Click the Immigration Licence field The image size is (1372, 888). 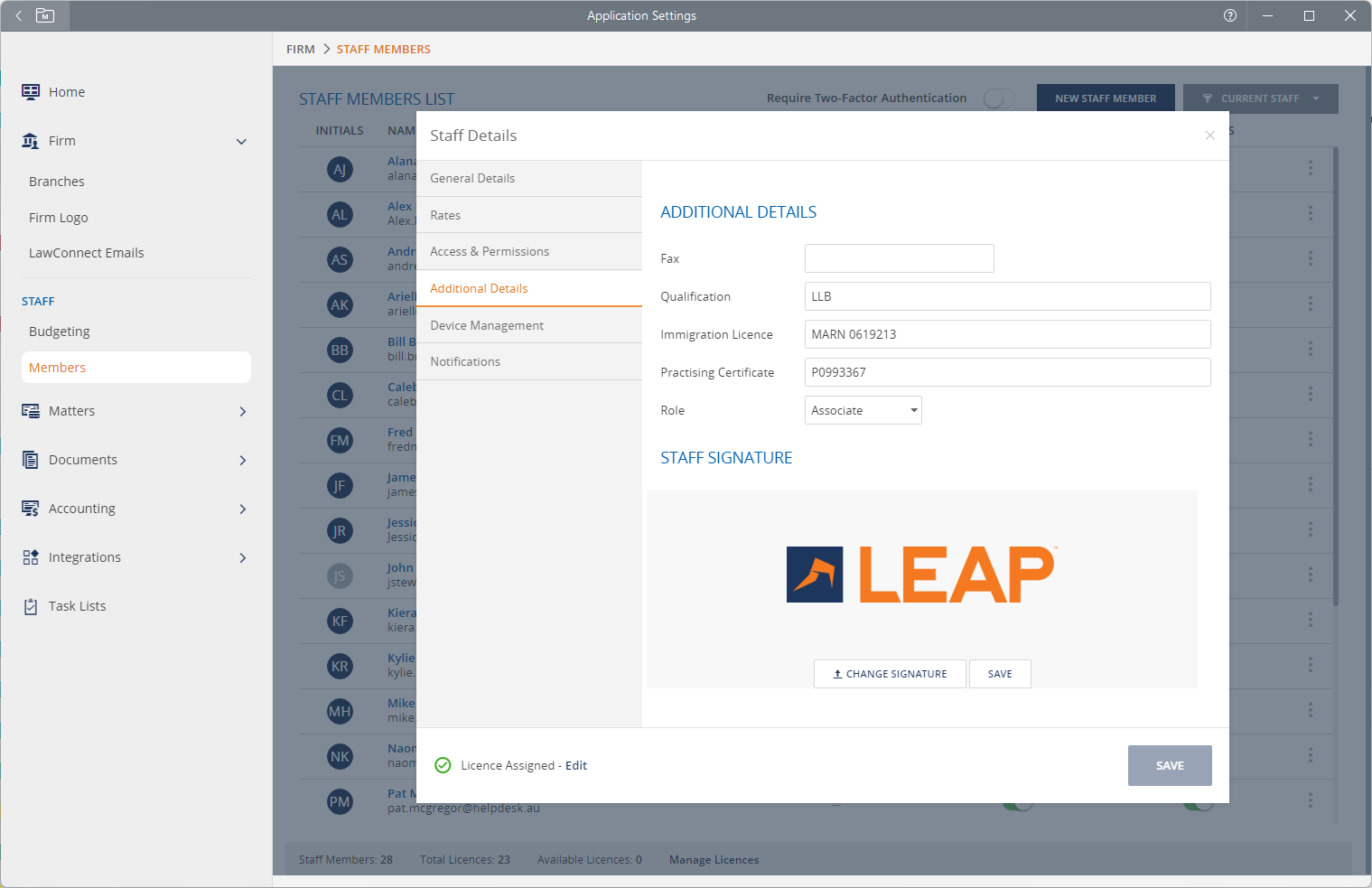click(x=1008, y=334)
